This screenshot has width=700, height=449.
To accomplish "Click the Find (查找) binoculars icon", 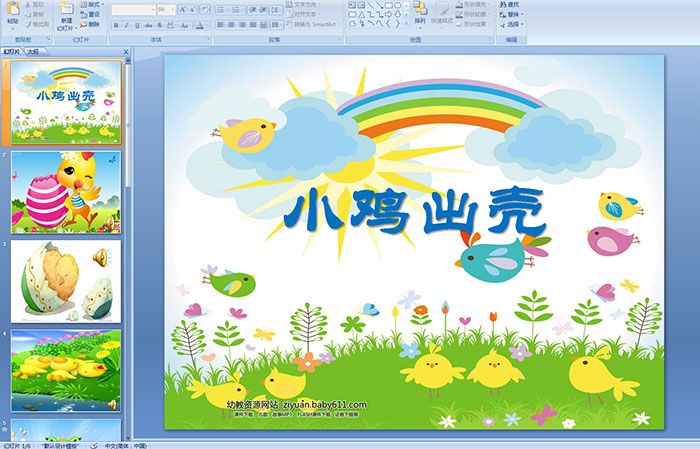I will tap(503, 4).
